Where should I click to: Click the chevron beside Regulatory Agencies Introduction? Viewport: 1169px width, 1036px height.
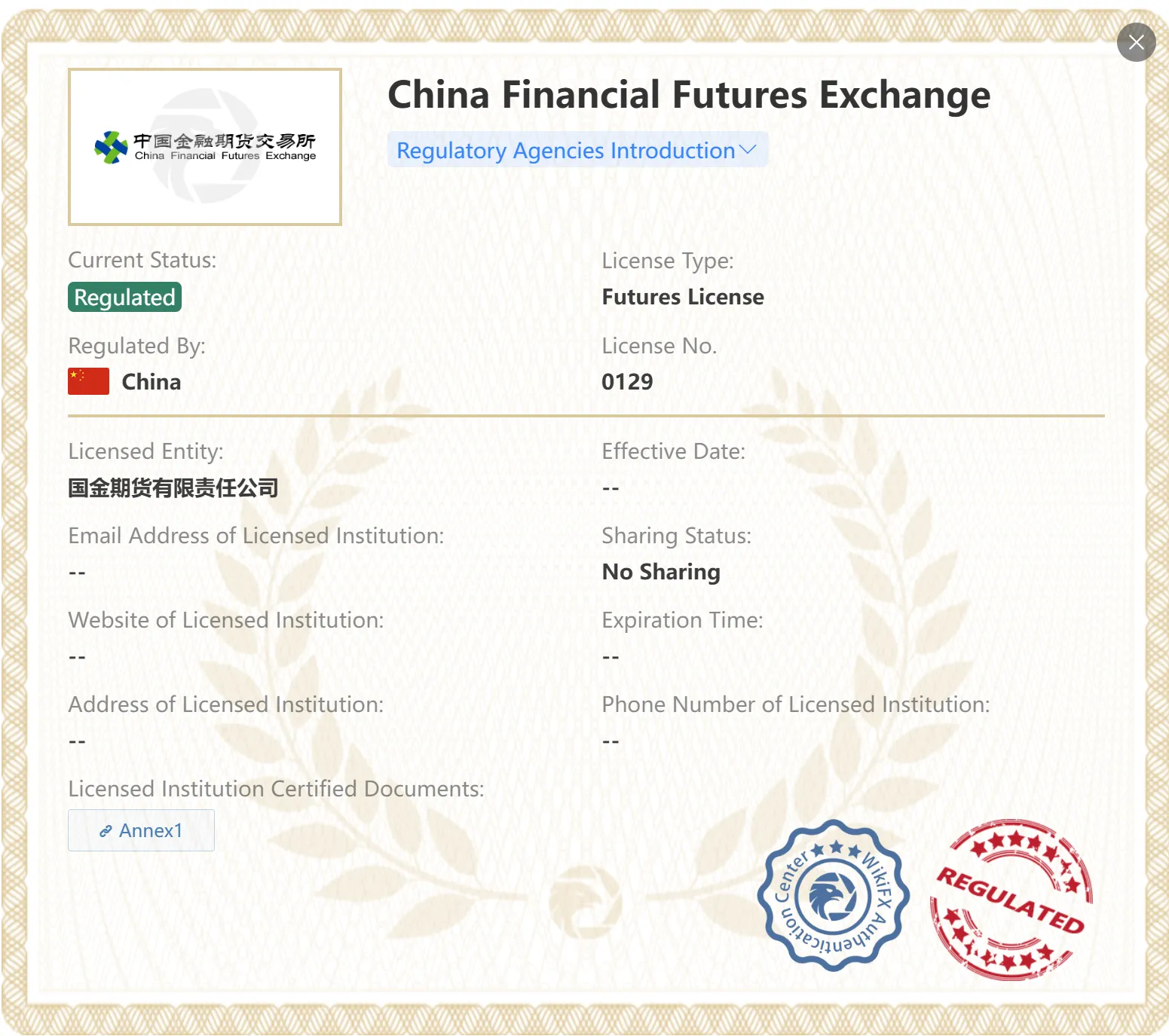748,150
